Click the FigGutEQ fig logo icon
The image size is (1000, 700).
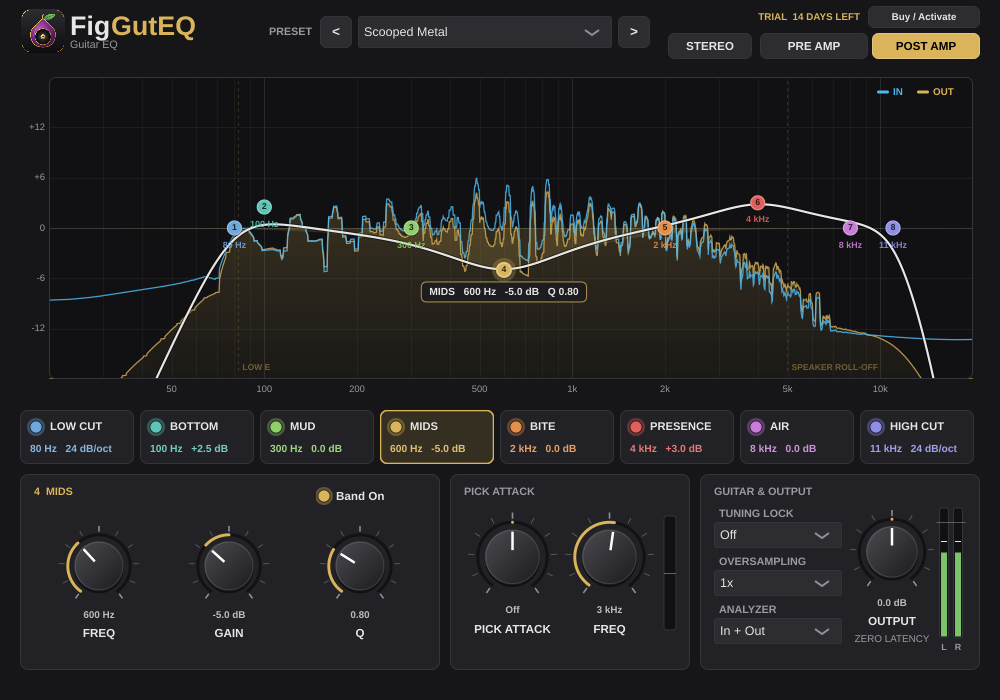[43, 31]
